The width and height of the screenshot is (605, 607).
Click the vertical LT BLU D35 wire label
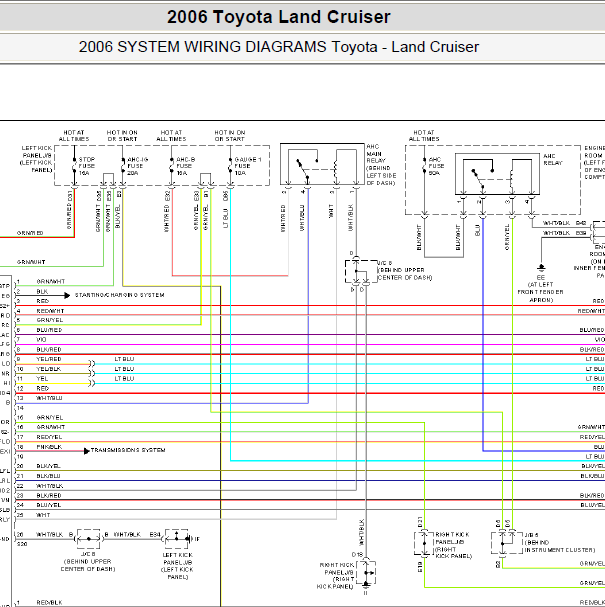point(225,209)
